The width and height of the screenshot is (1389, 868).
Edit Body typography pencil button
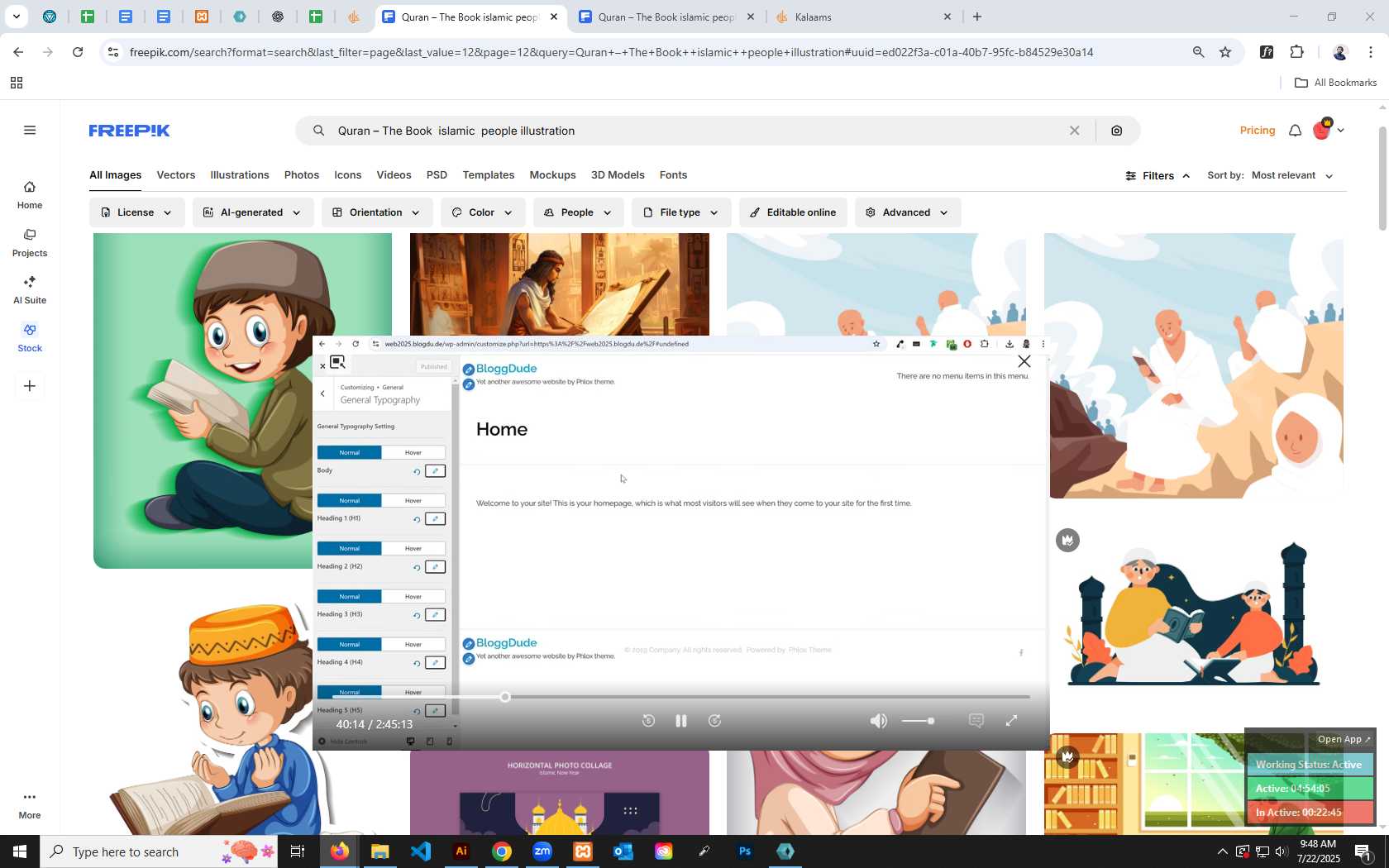tap(435, 471)
